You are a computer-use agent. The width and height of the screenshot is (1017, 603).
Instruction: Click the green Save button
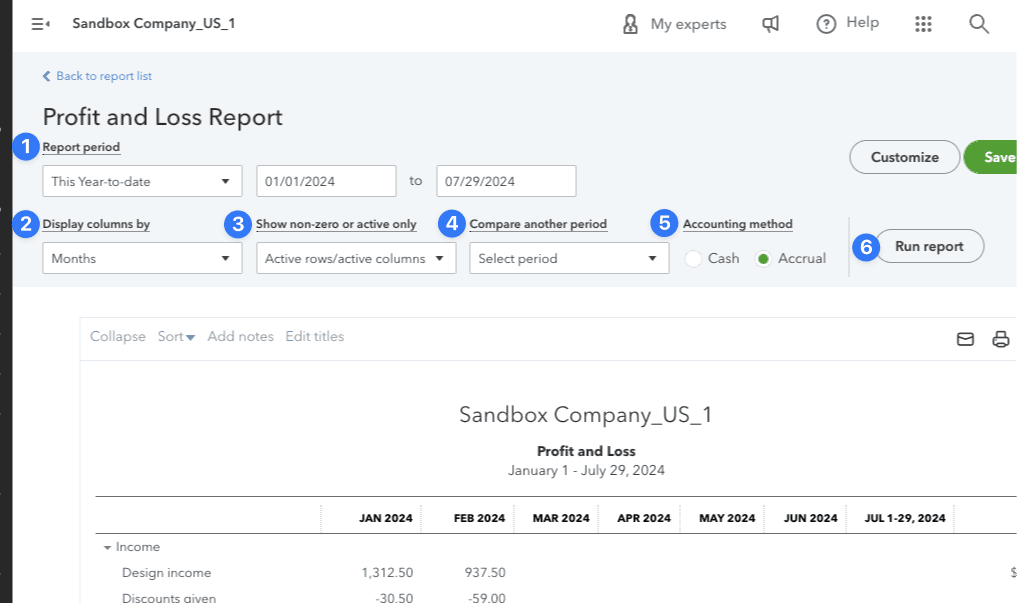point(990,157)
